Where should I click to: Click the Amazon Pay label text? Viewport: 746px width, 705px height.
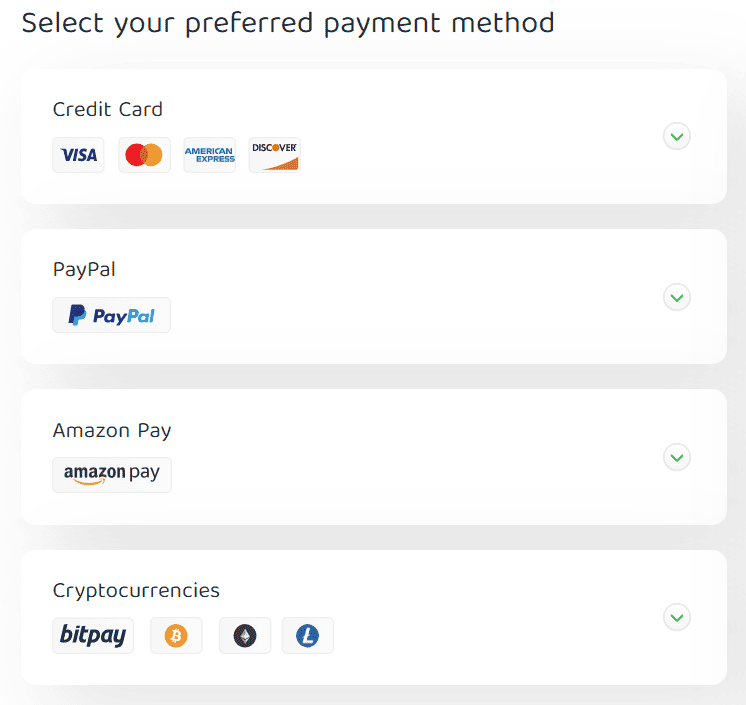[x=112, y=430]
